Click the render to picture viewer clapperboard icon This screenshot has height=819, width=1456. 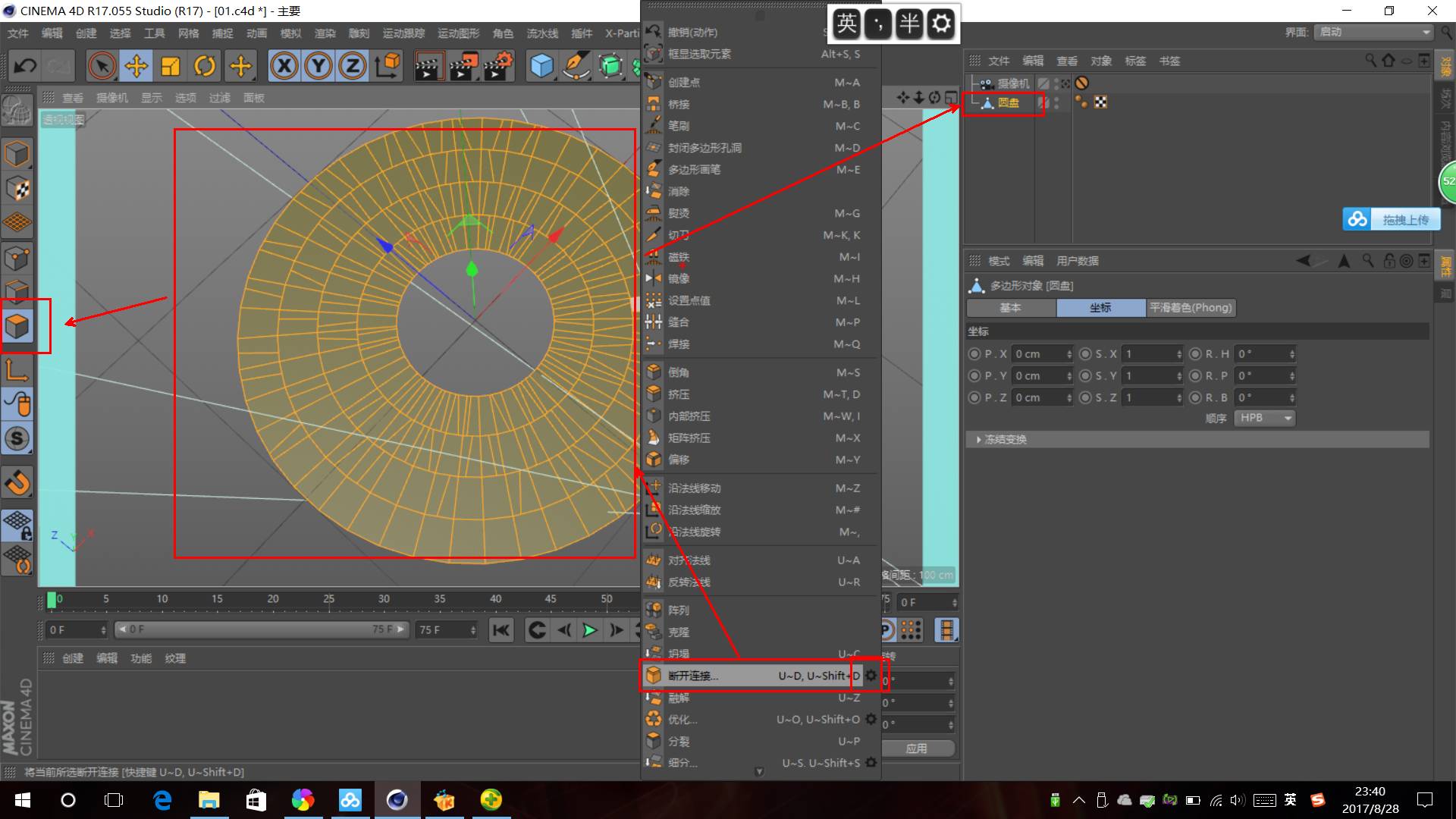click(x=463, y=66)
